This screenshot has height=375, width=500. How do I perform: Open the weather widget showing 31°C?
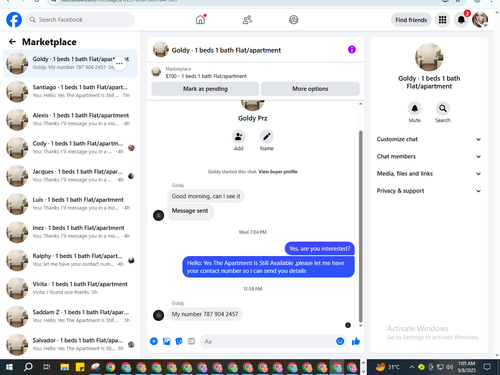click(388, 367)
